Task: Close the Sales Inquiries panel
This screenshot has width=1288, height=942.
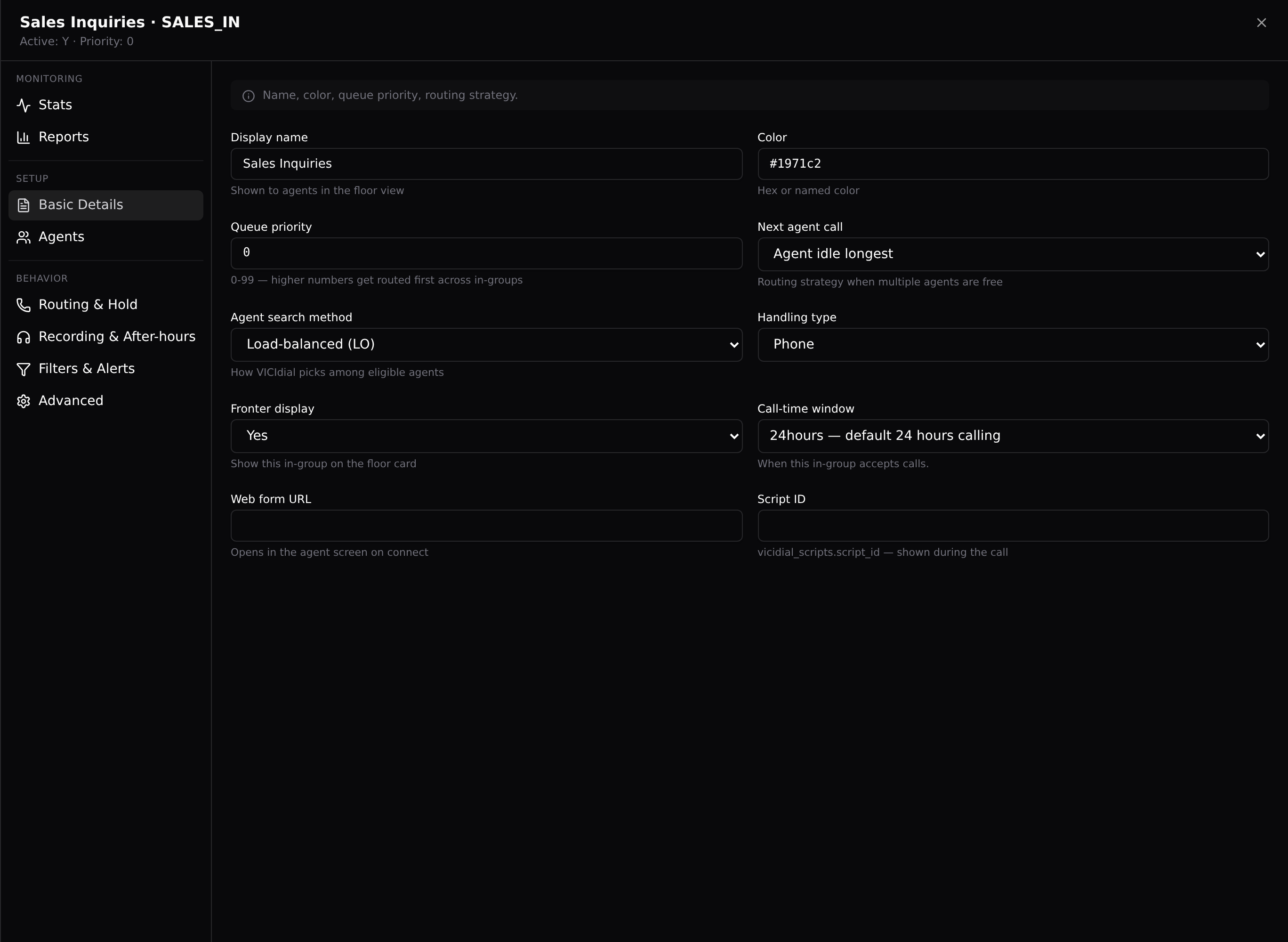Action: [x=1261, y=23]
